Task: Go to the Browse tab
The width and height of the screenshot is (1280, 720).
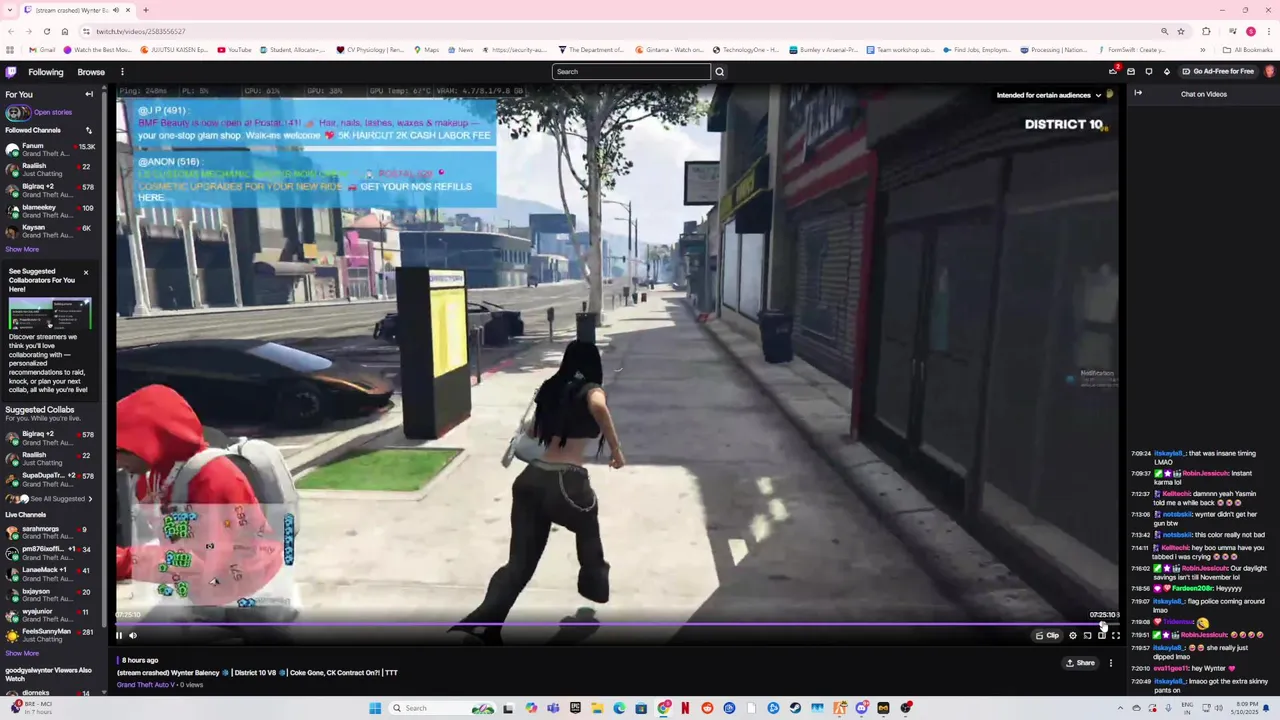Action: click(91, 72)
